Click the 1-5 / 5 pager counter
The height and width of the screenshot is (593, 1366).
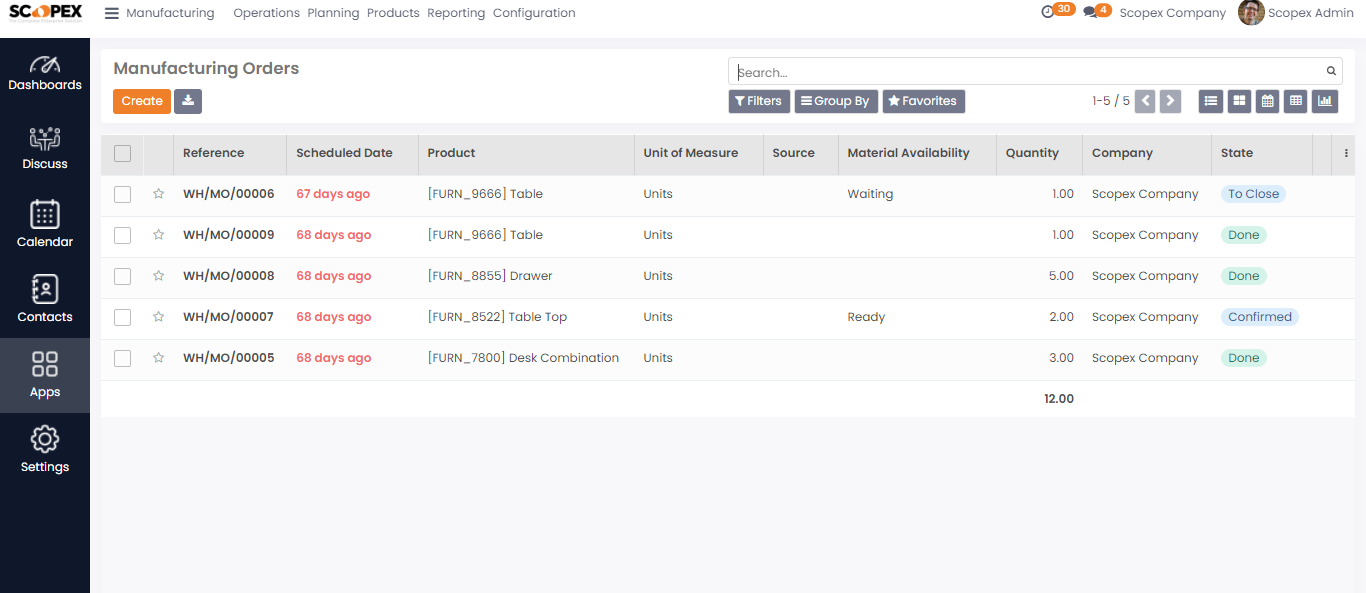1111,101
